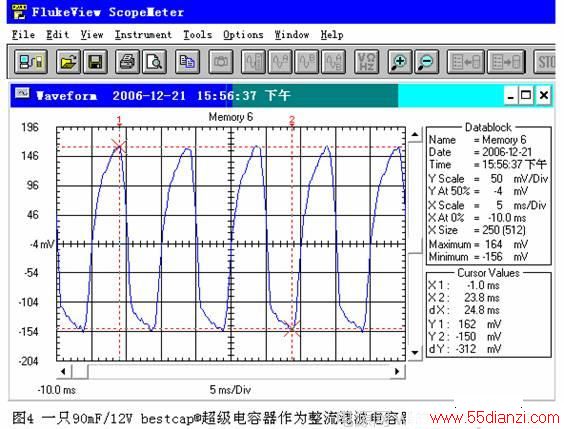
Task: Click the cursor 2 crosshair on waveform trough
Action: tap(292, 329)
